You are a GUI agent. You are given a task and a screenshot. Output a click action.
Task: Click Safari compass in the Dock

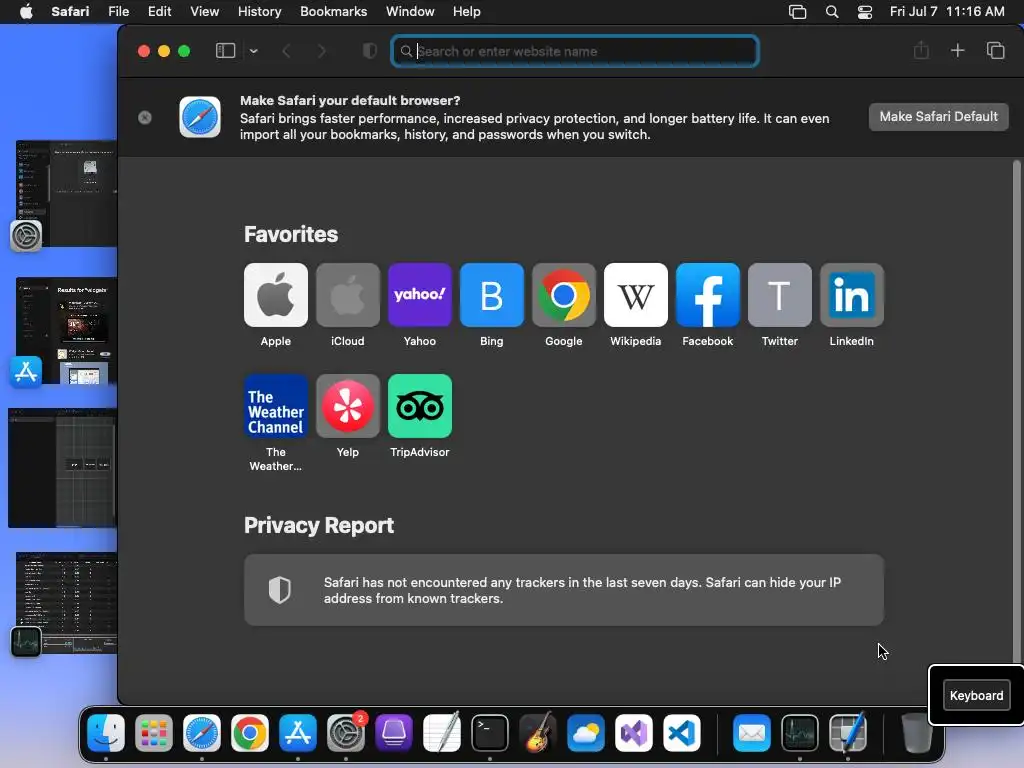pyautogui.click(x=201, y=733)
